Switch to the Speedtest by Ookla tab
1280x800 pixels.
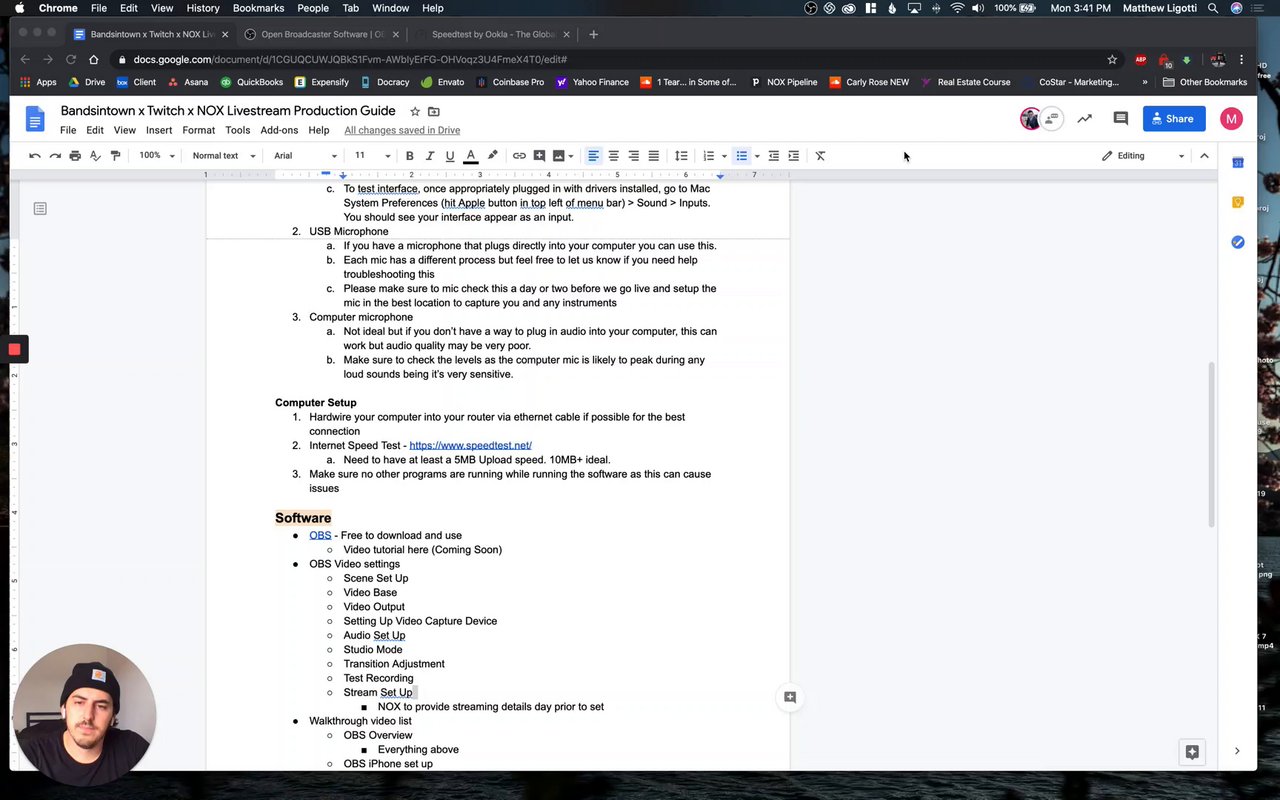(x=492, y=34)
